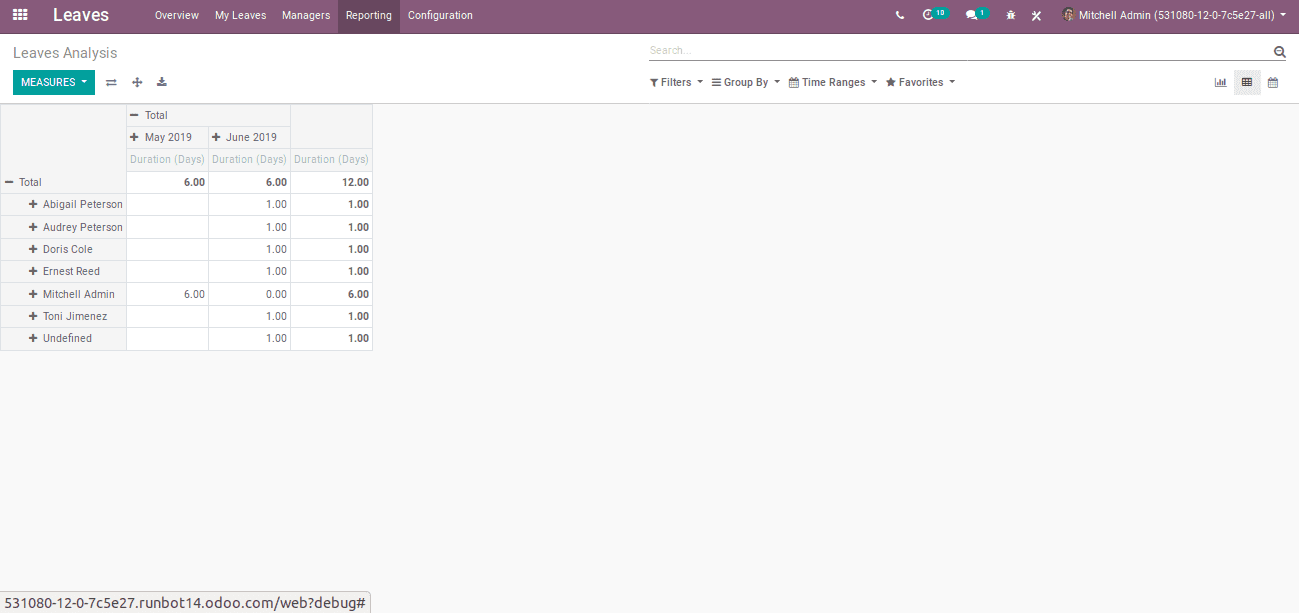The height and width of the screenshot is (613, 1299).
Task: Open the Configuration menu
Action: [440, 16]
